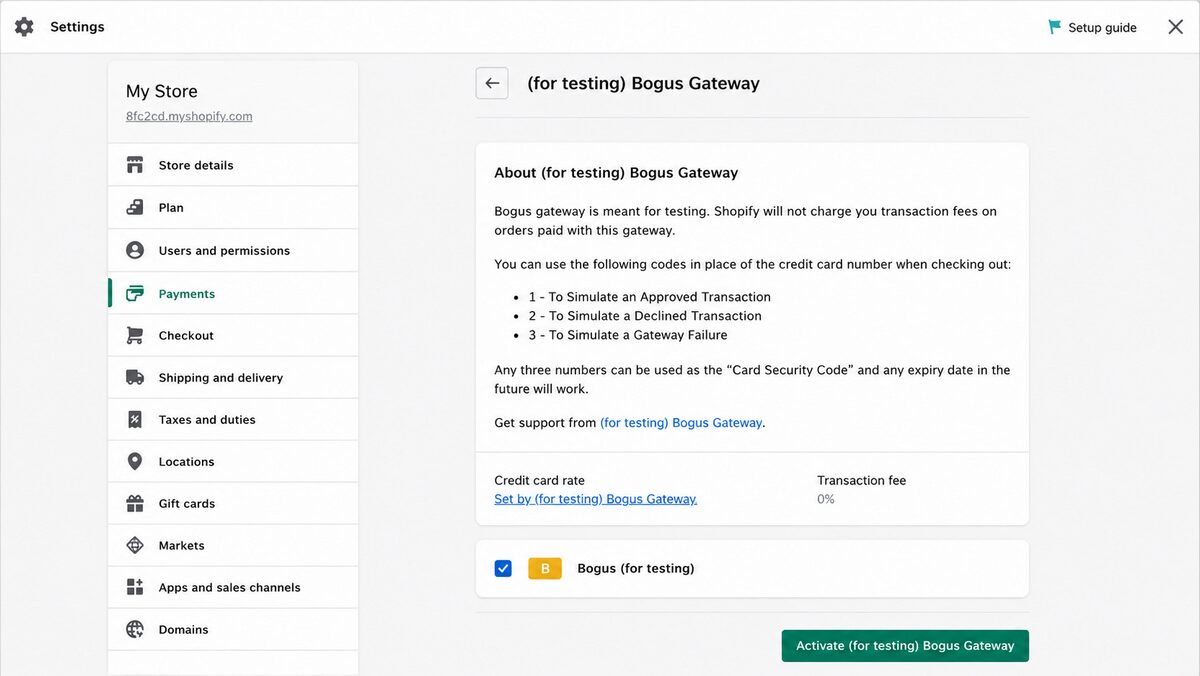Screen dimensions: 1200x676
Task: Activate (for testing) Bogus Gateway button
Action: coord(905,646)
